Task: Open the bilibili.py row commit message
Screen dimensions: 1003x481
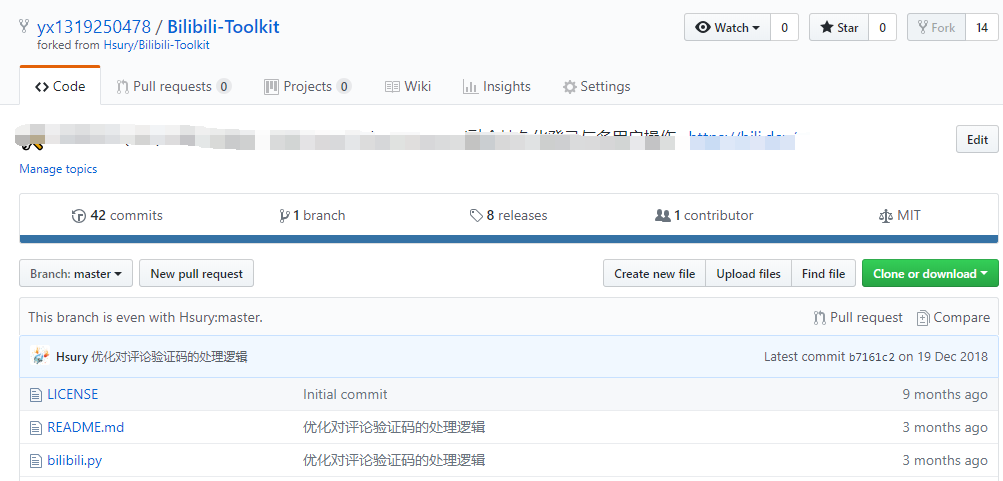Action: (x=394, y=461)
